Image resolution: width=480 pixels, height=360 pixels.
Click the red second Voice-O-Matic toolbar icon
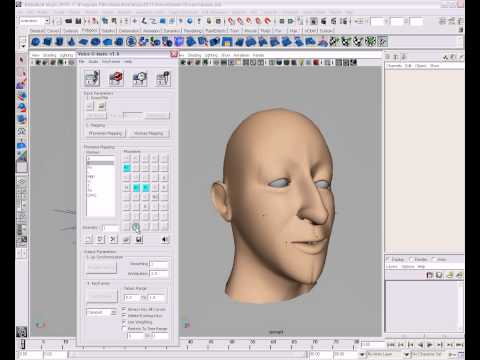click(x=116, y=79)
